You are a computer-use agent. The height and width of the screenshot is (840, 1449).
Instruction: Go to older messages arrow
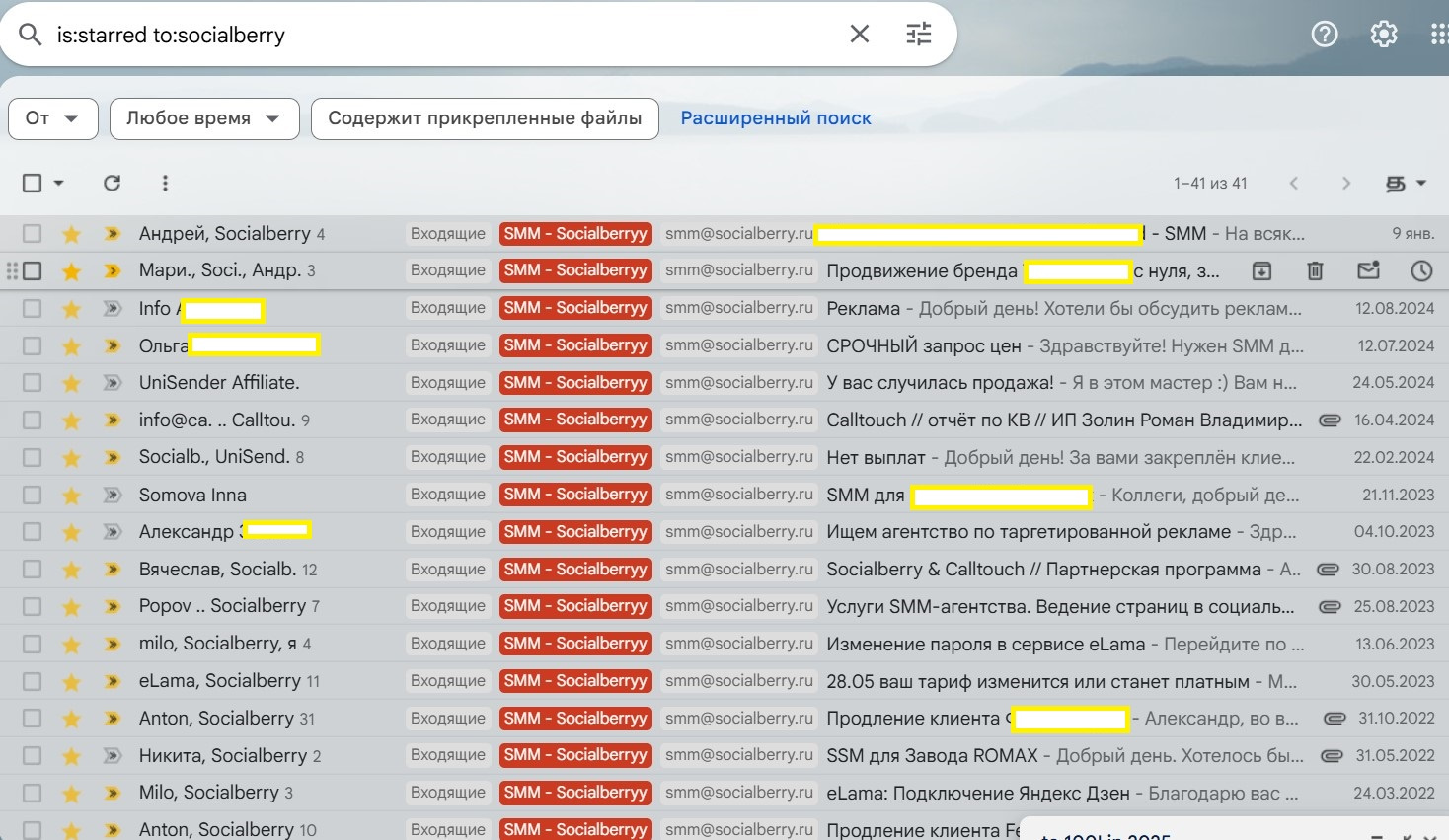click(1345, 183)
